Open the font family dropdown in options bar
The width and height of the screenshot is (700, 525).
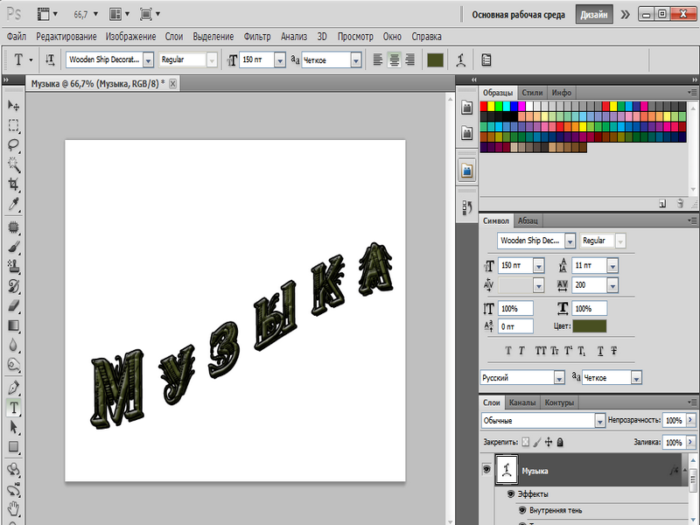tap(148, 60)
